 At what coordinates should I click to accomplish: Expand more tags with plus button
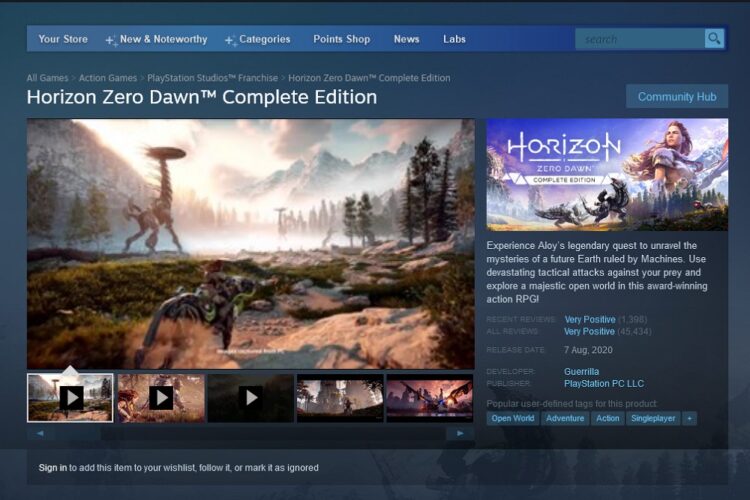(689, 419)
